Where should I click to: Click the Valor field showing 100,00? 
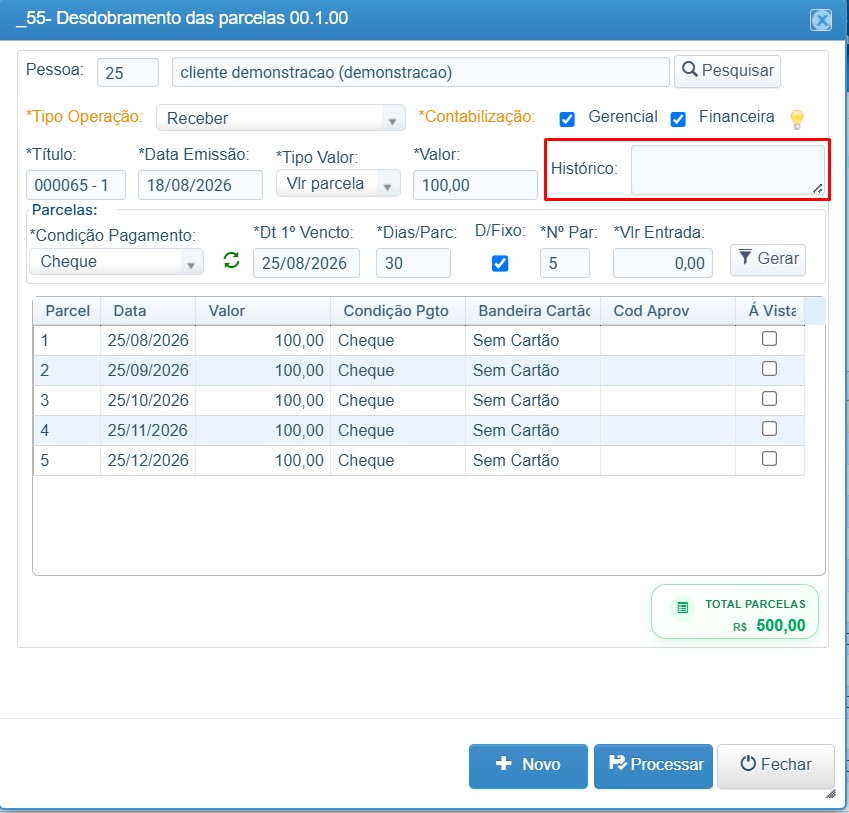(x=475, y=185)
